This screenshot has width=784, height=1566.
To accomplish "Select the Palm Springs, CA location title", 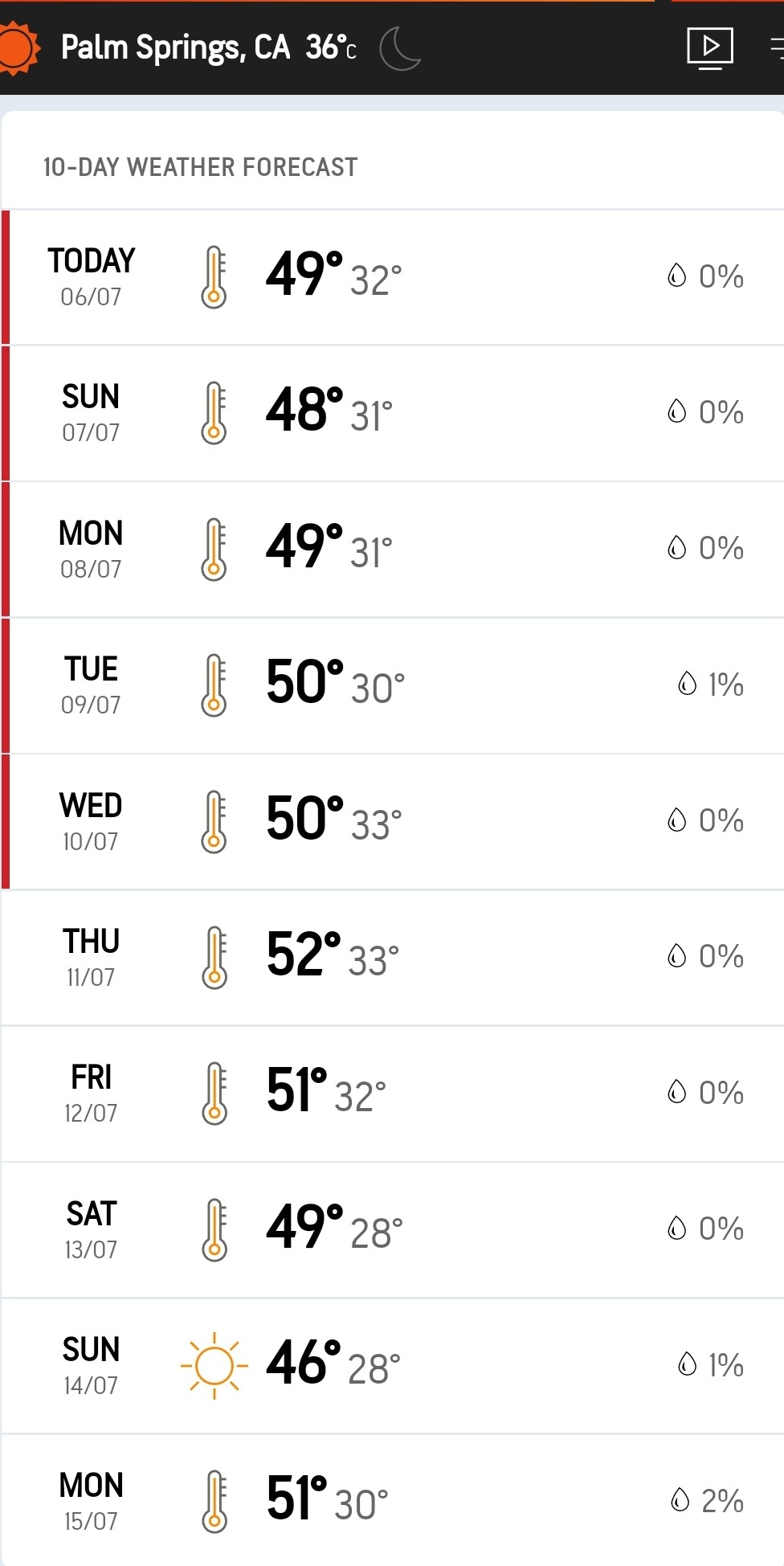I will [175, 48].
